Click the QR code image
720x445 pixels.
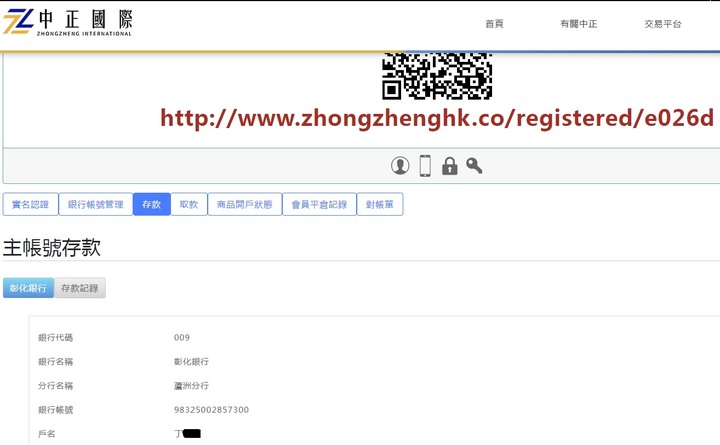click(x=437, y=76)
